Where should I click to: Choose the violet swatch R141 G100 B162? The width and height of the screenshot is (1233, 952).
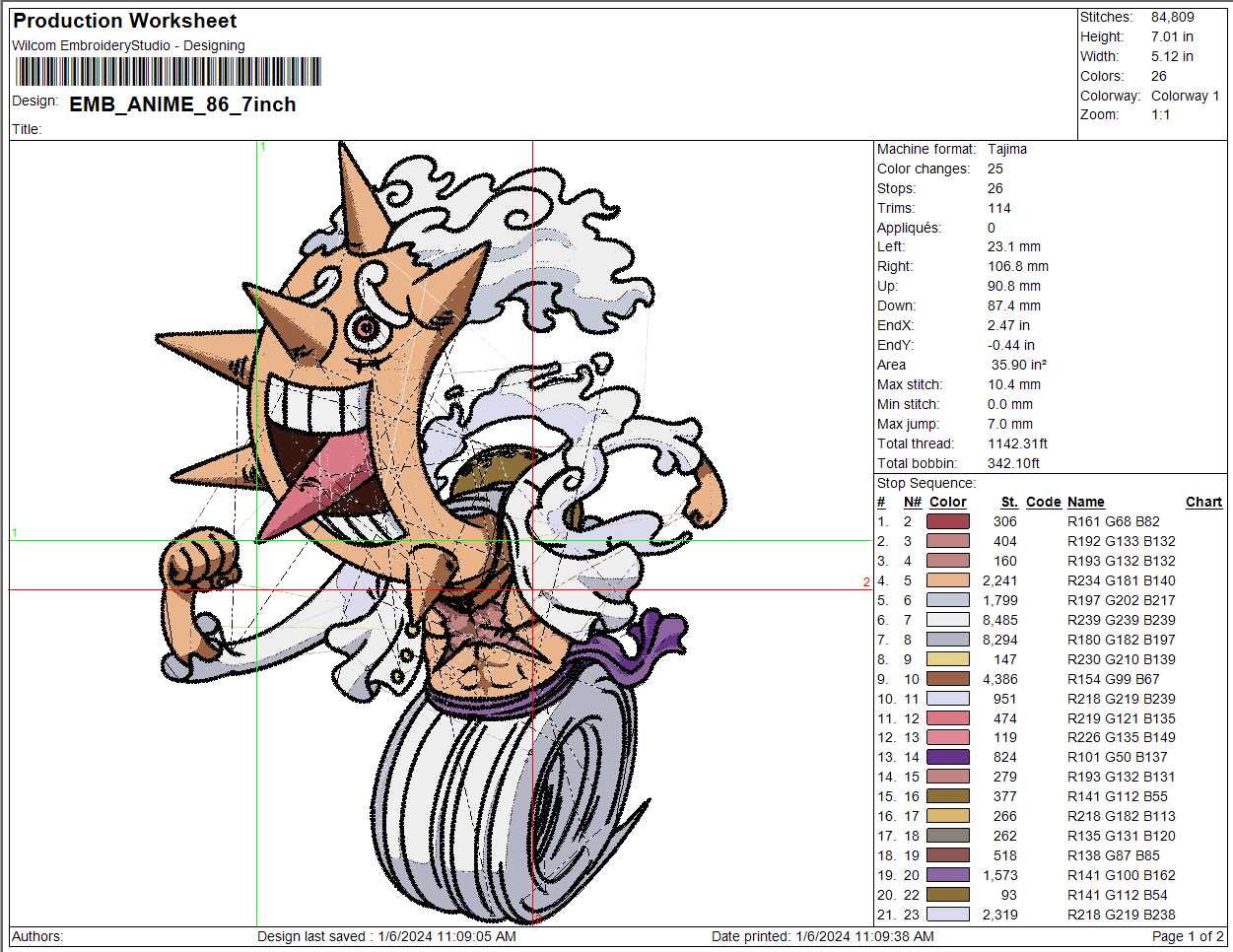point(947,875)
